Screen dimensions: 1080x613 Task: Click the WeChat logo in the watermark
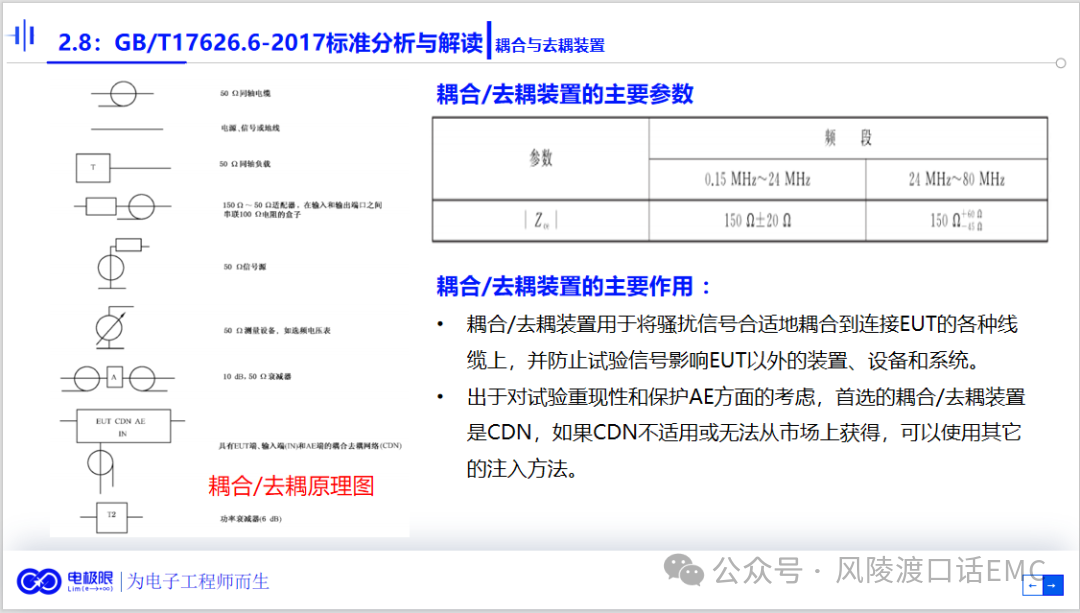(686, 571)
